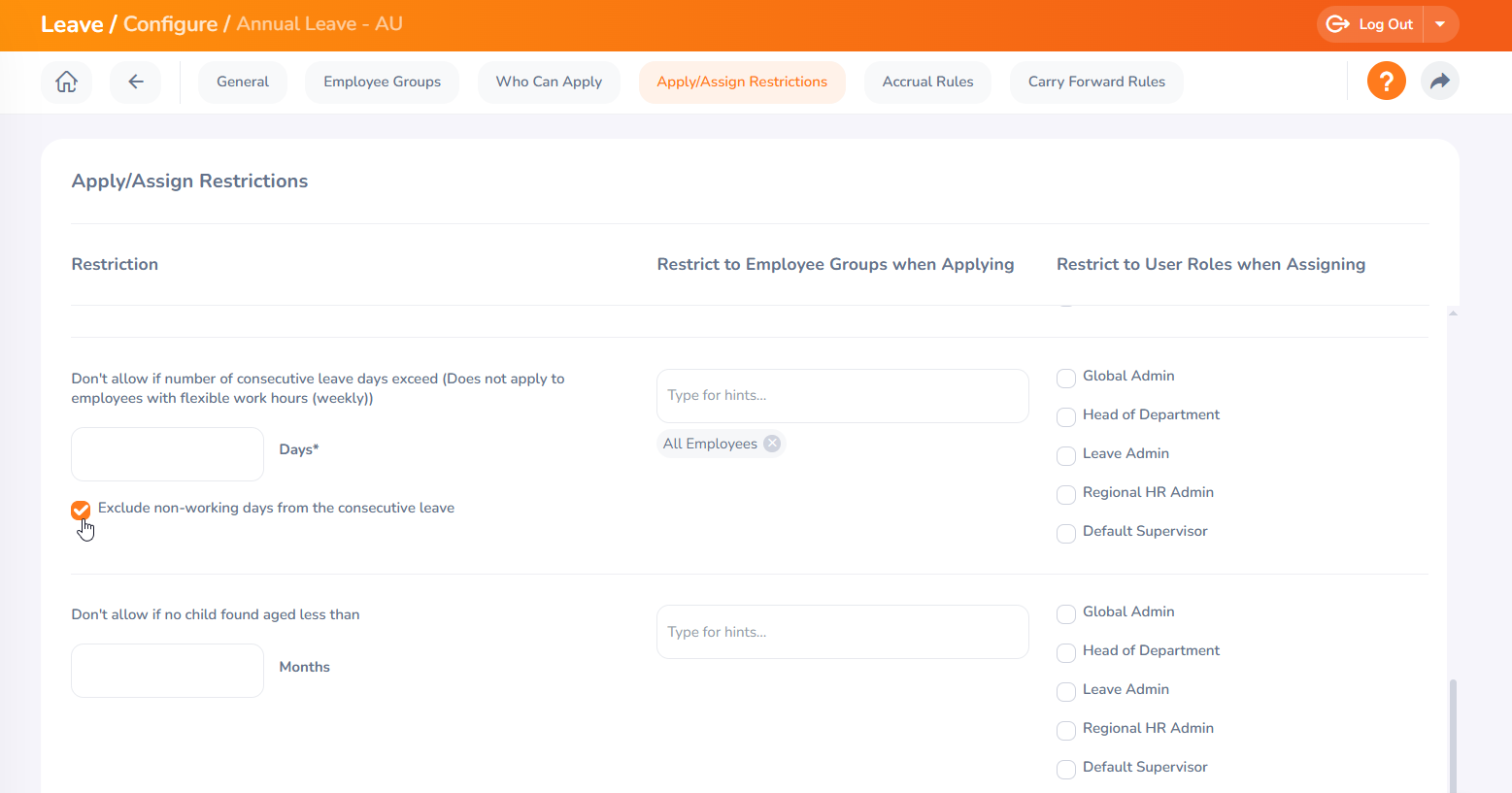Go back using the back arrow icon

click(135, 82)
